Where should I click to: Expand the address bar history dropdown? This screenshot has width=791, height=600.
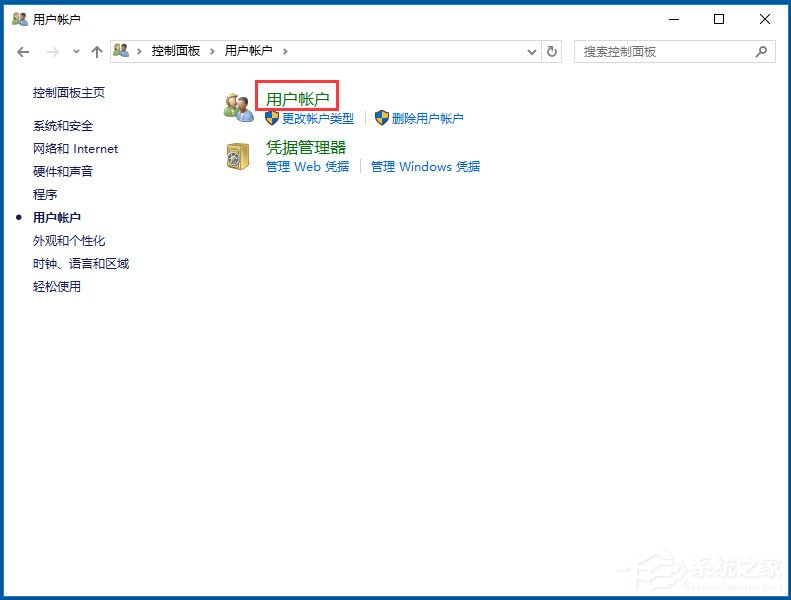[532, 51]
